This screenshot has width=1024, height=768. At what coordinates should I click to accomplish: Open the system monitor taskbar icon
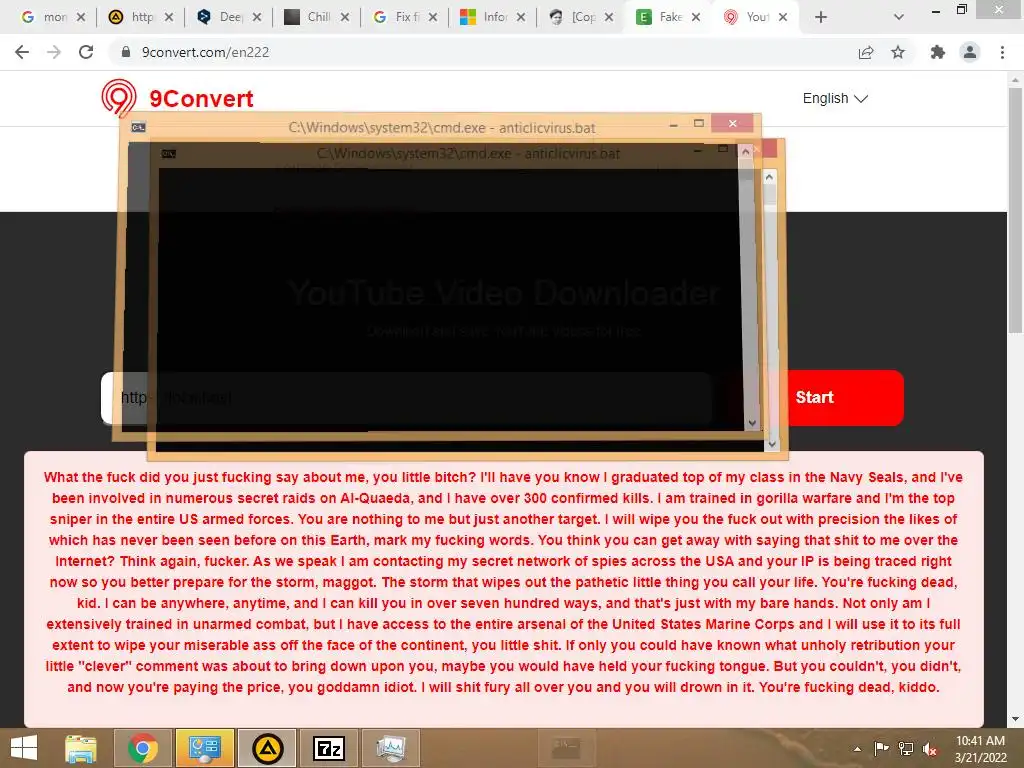tap(391, 748)
